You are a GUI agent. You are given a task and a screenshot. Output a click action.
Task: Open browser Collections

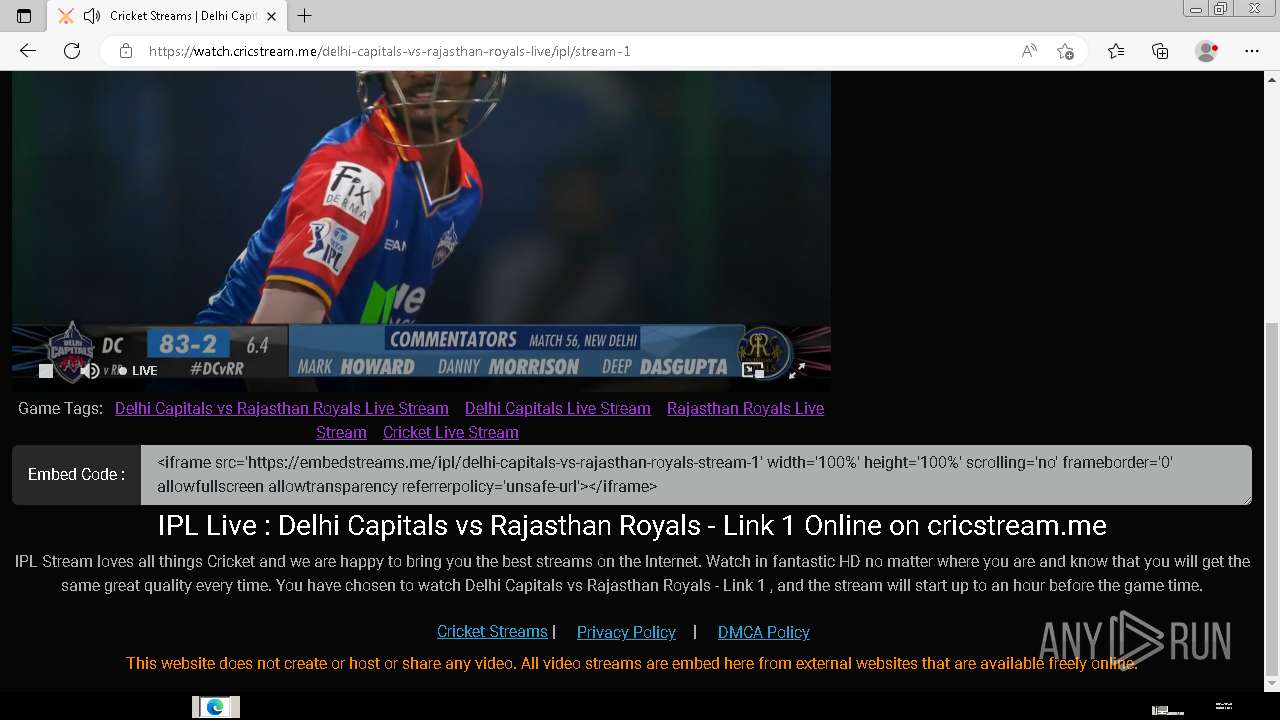coord(1160,51)
